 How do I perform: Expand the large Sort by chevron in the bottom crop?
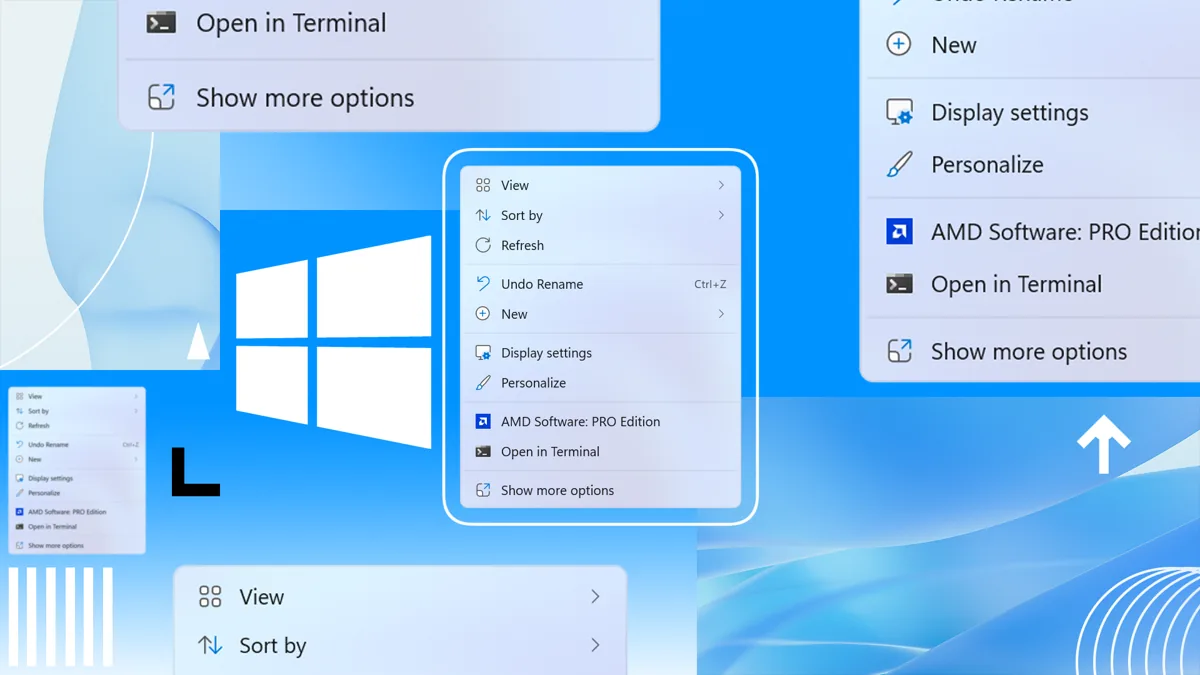click(595, 645)
